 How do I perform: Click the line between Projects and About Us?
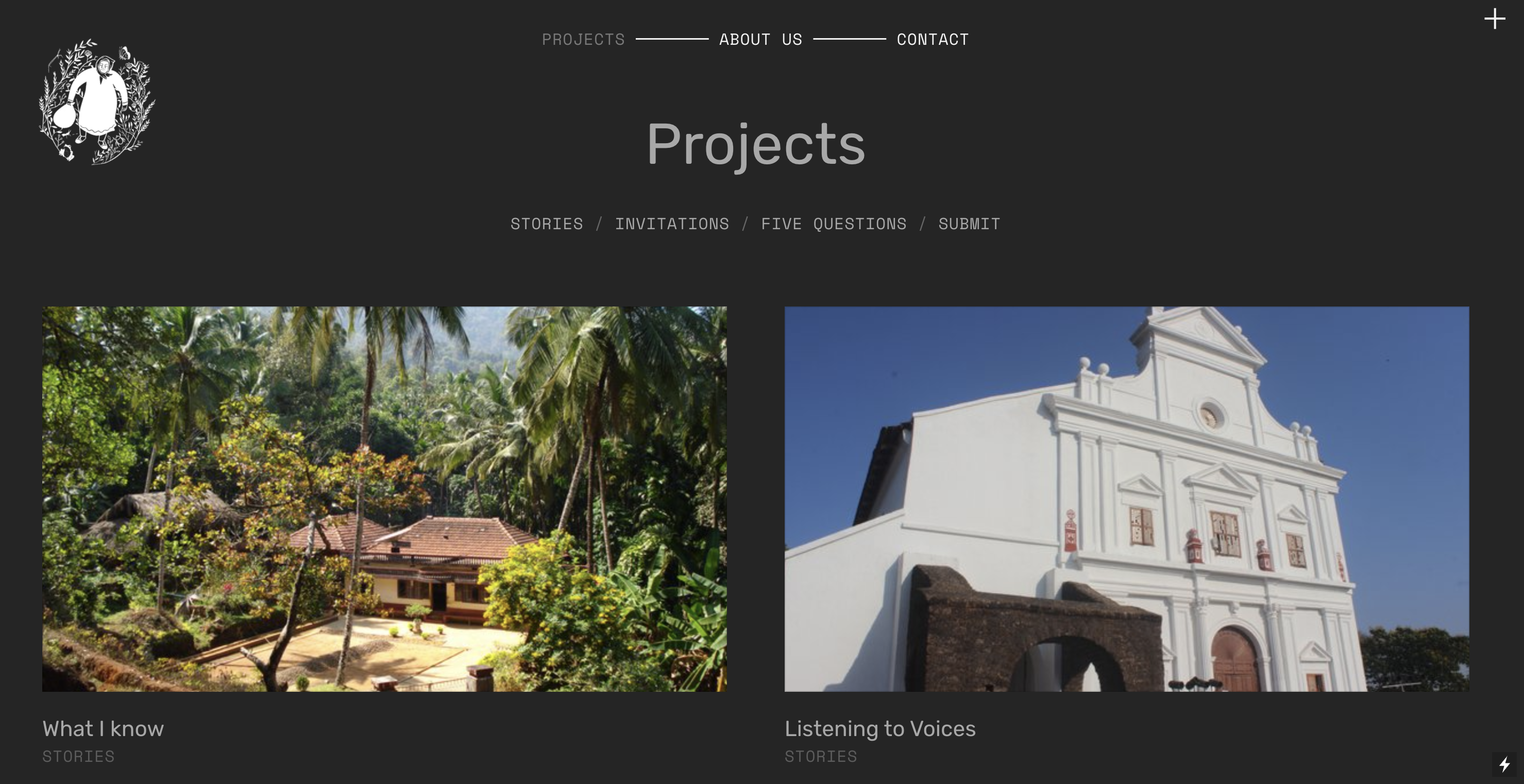click(672, 39)
